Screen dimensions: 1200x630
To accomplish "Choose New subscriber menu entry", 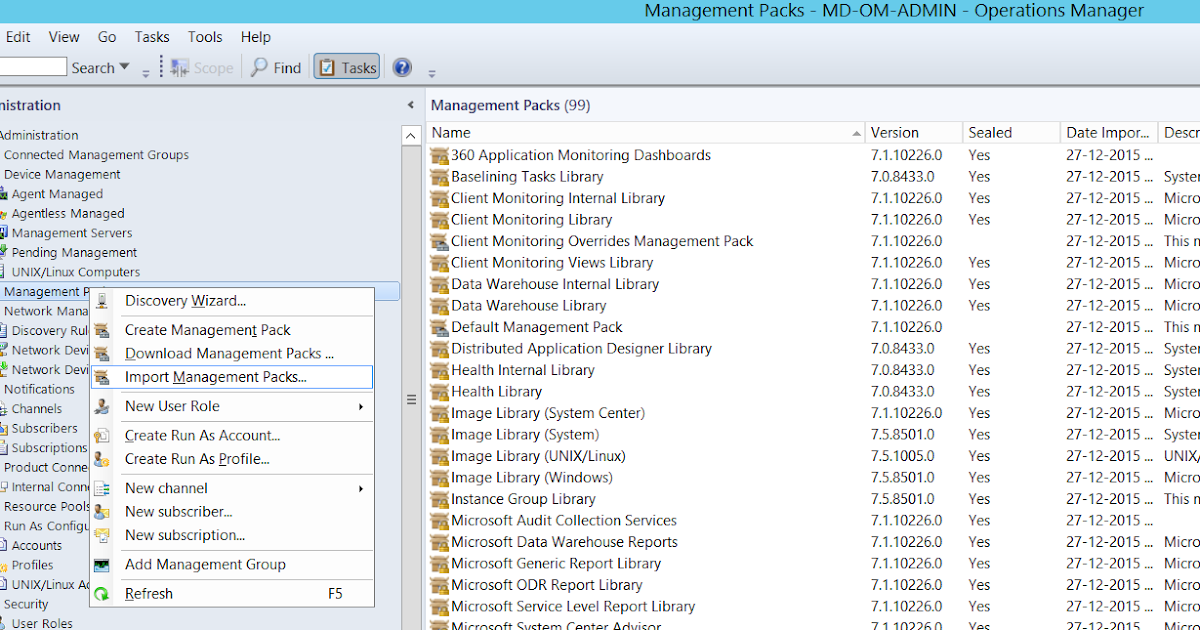I will (232, 512).
